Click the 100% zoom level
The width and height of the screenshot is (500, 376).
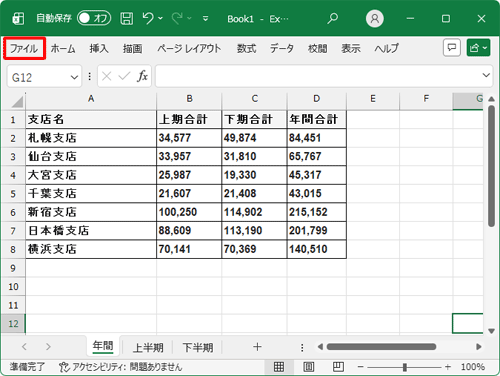(x=473, y=367)
